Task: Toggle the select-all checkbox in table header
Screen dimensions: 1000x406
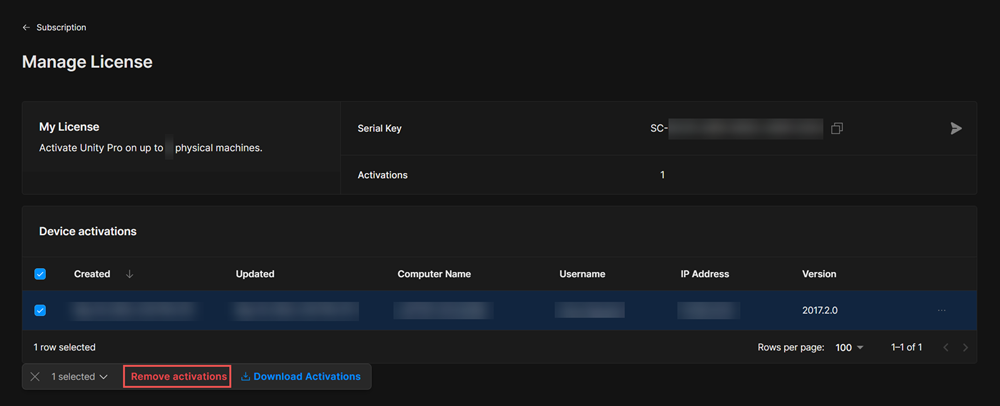Action: [x=40, y=274]
